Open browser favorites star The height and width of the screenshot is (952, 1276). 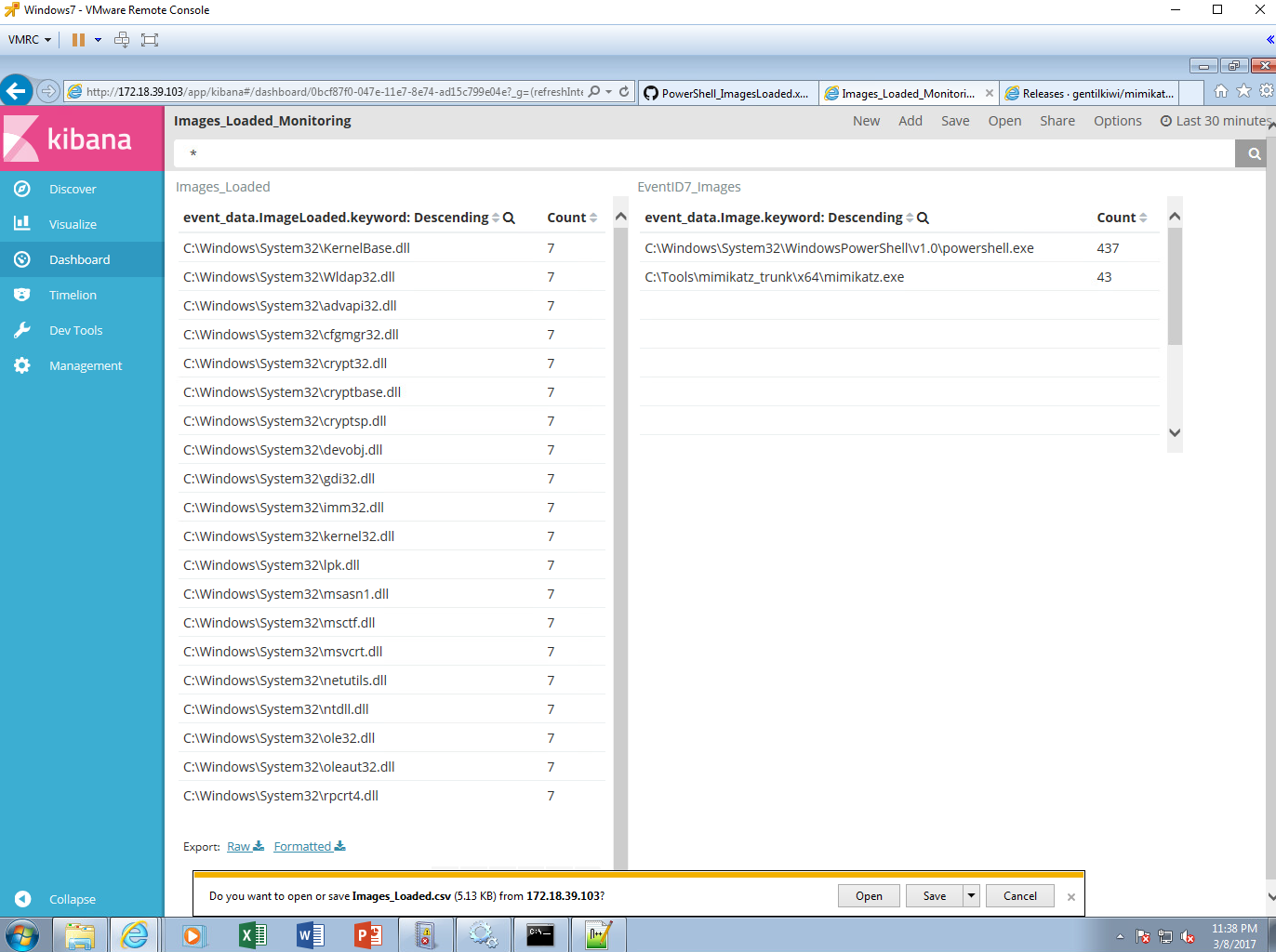point(1243,91)
